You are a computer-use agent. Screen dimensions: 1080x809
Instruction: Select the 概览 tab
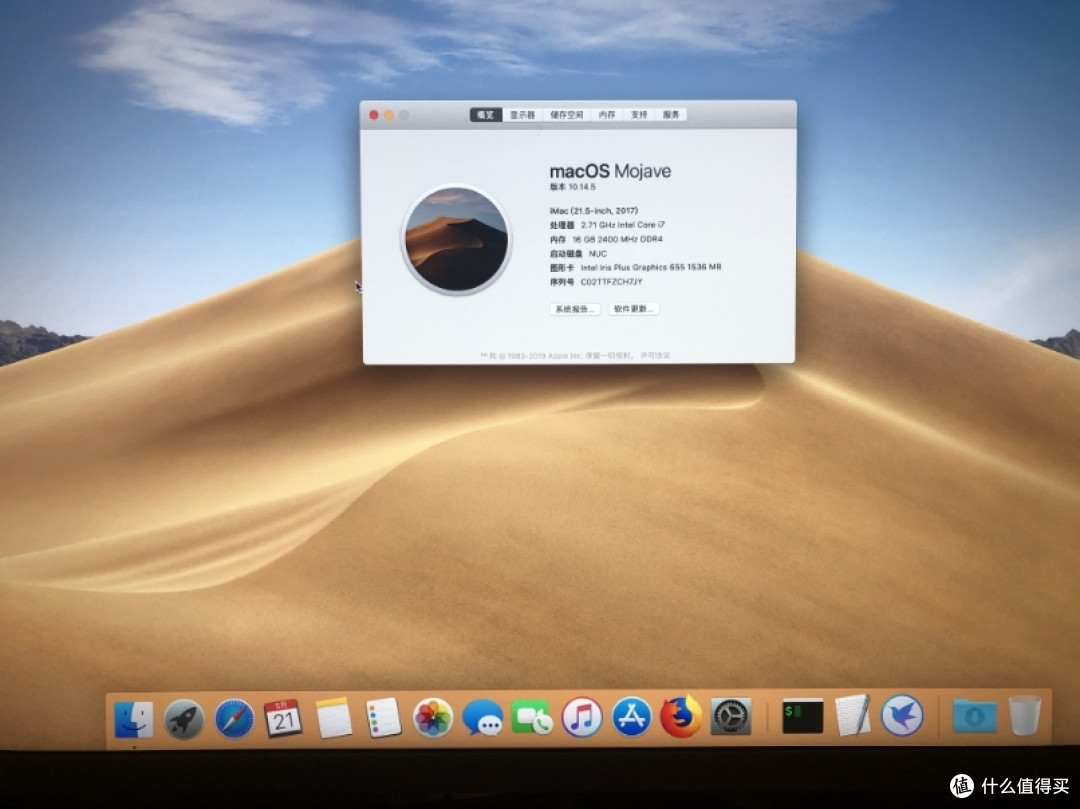point(486,115)
